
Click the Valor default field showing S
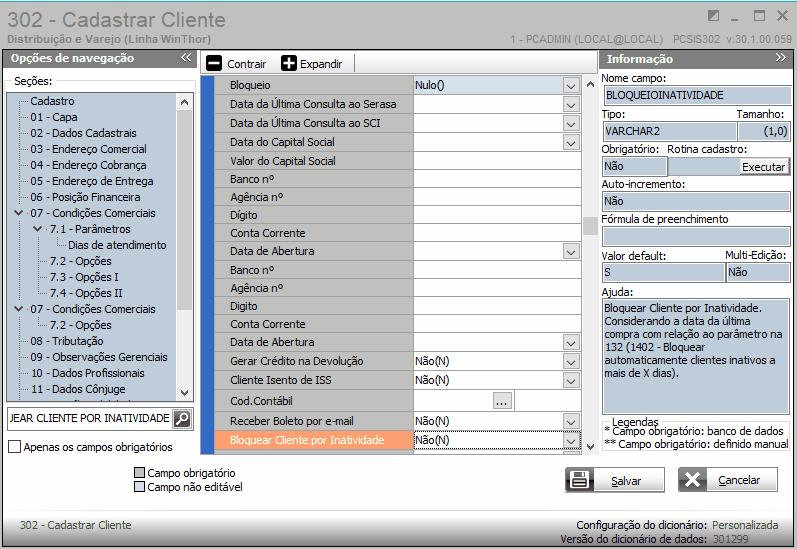pos(663,272)
